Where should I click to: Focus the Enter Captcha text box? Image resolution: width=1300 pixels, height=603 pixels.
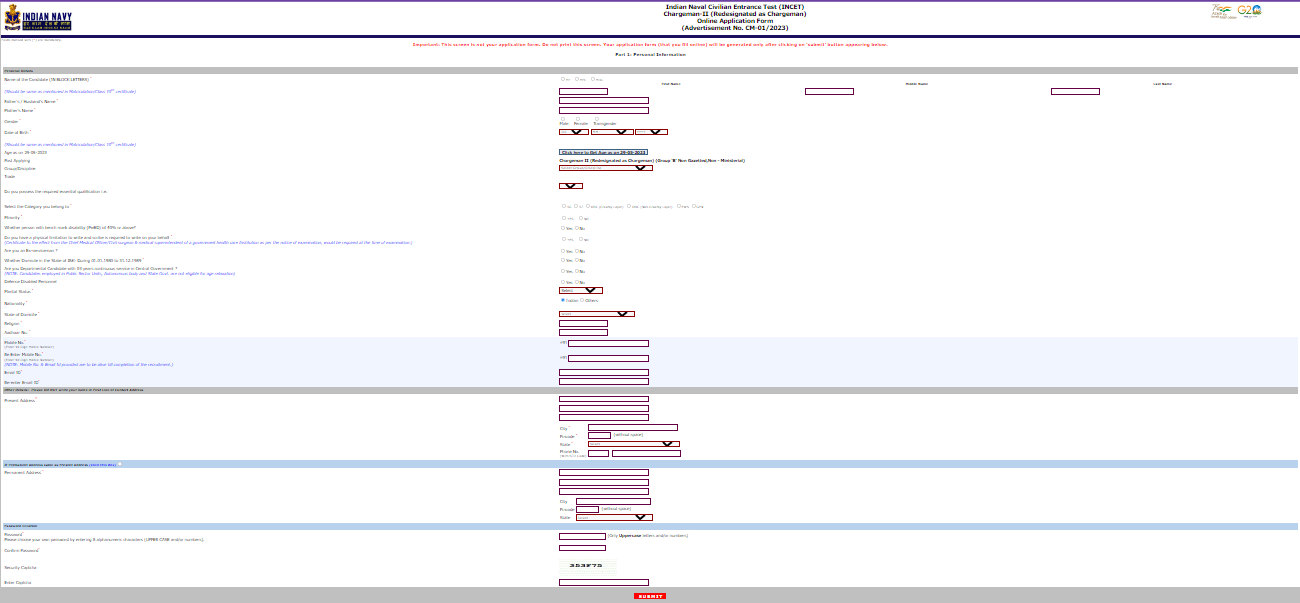(x=603, y=582)
